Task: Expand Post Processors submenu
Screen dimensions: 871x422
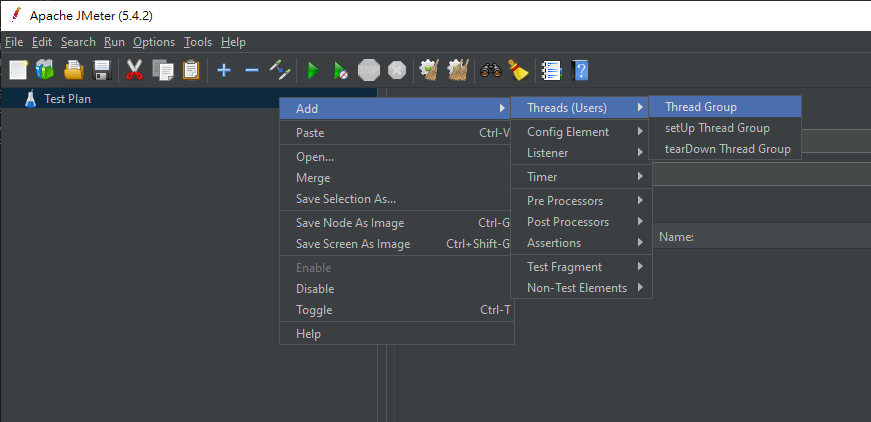Action: 580,222
